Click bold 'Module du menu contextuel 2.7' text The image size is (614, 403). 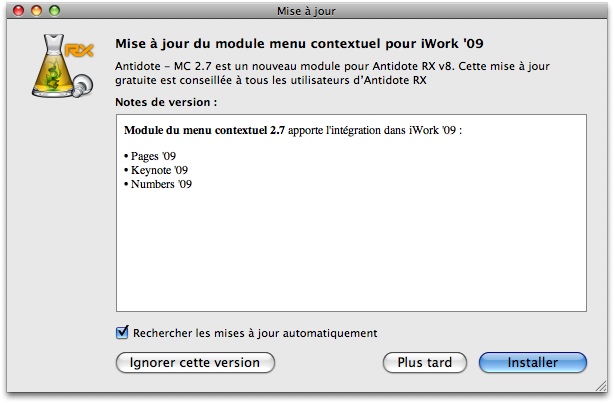click(204, 130)
